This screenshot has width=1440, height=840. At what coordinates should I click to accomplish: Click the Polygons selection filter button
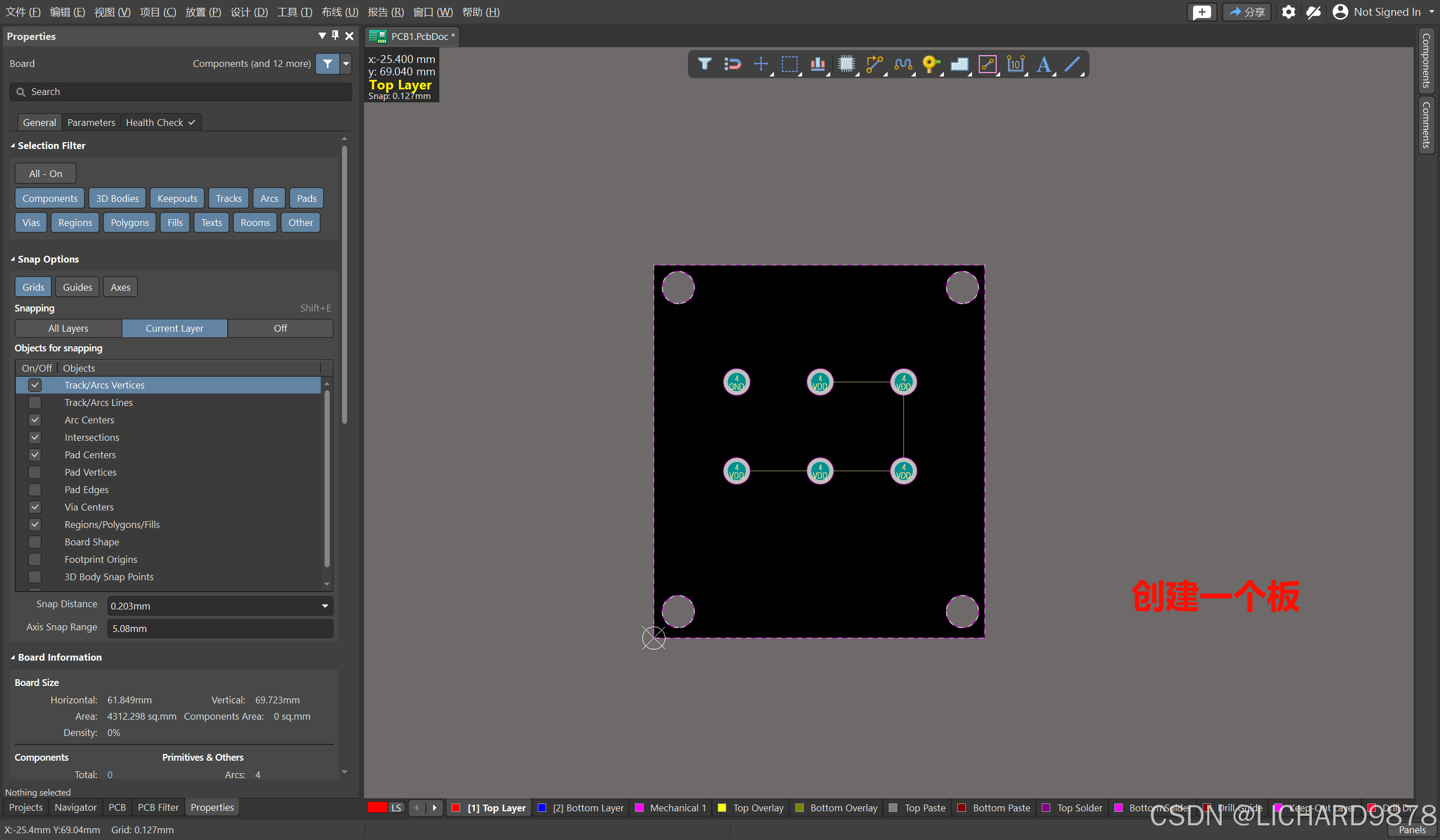[130, 223]
